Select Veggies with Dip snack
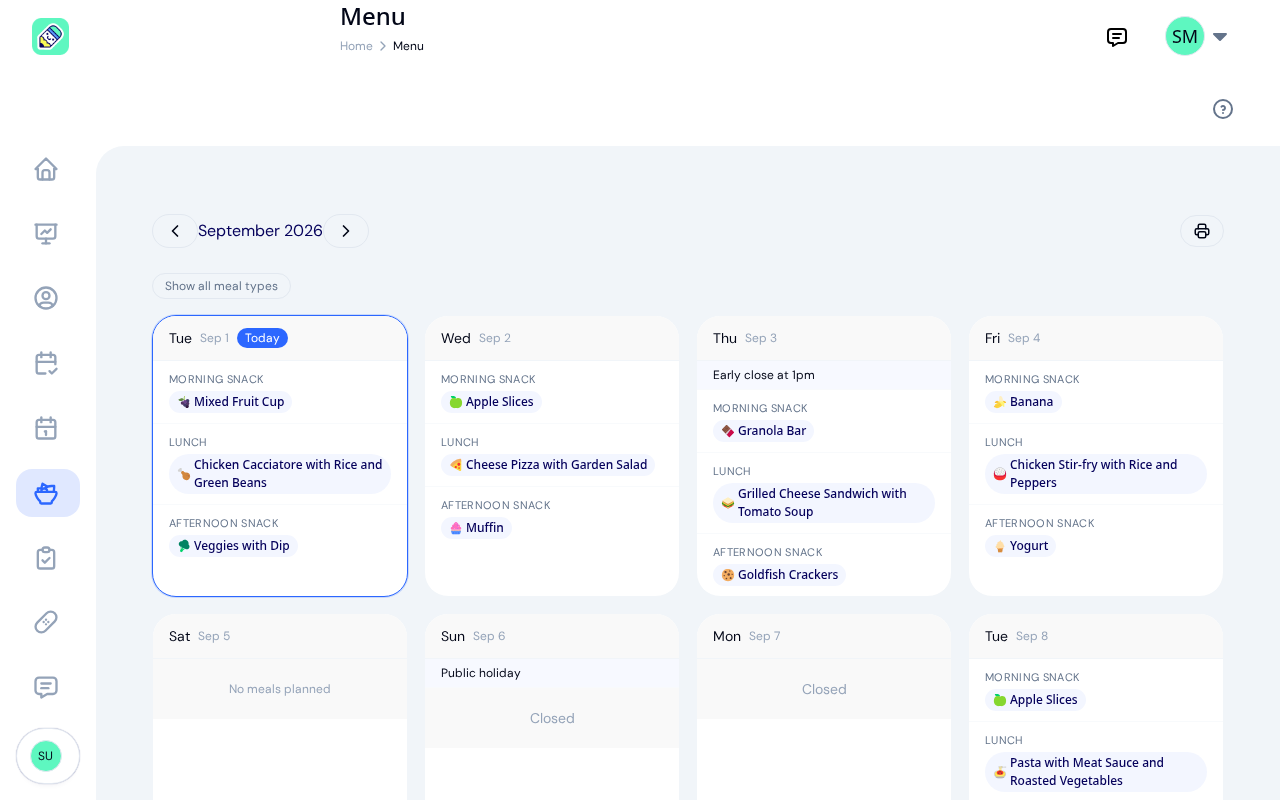Image resolution: width=1280 pixels, height=800 pixels. [x=233, y=546]
